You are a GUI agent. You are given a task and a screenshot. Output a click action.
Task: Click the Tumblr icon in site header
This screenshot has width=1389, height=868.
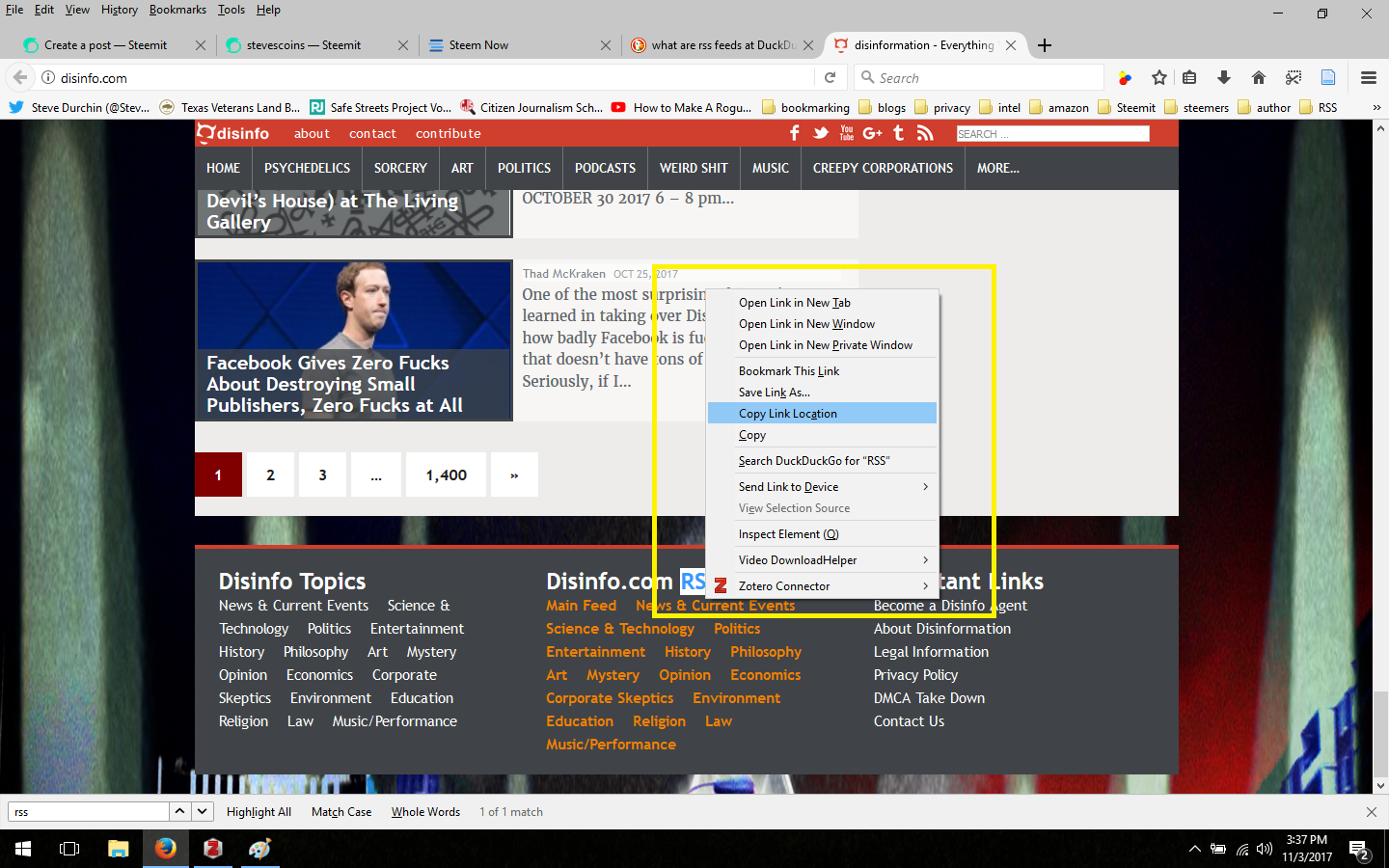click(899, 133)
